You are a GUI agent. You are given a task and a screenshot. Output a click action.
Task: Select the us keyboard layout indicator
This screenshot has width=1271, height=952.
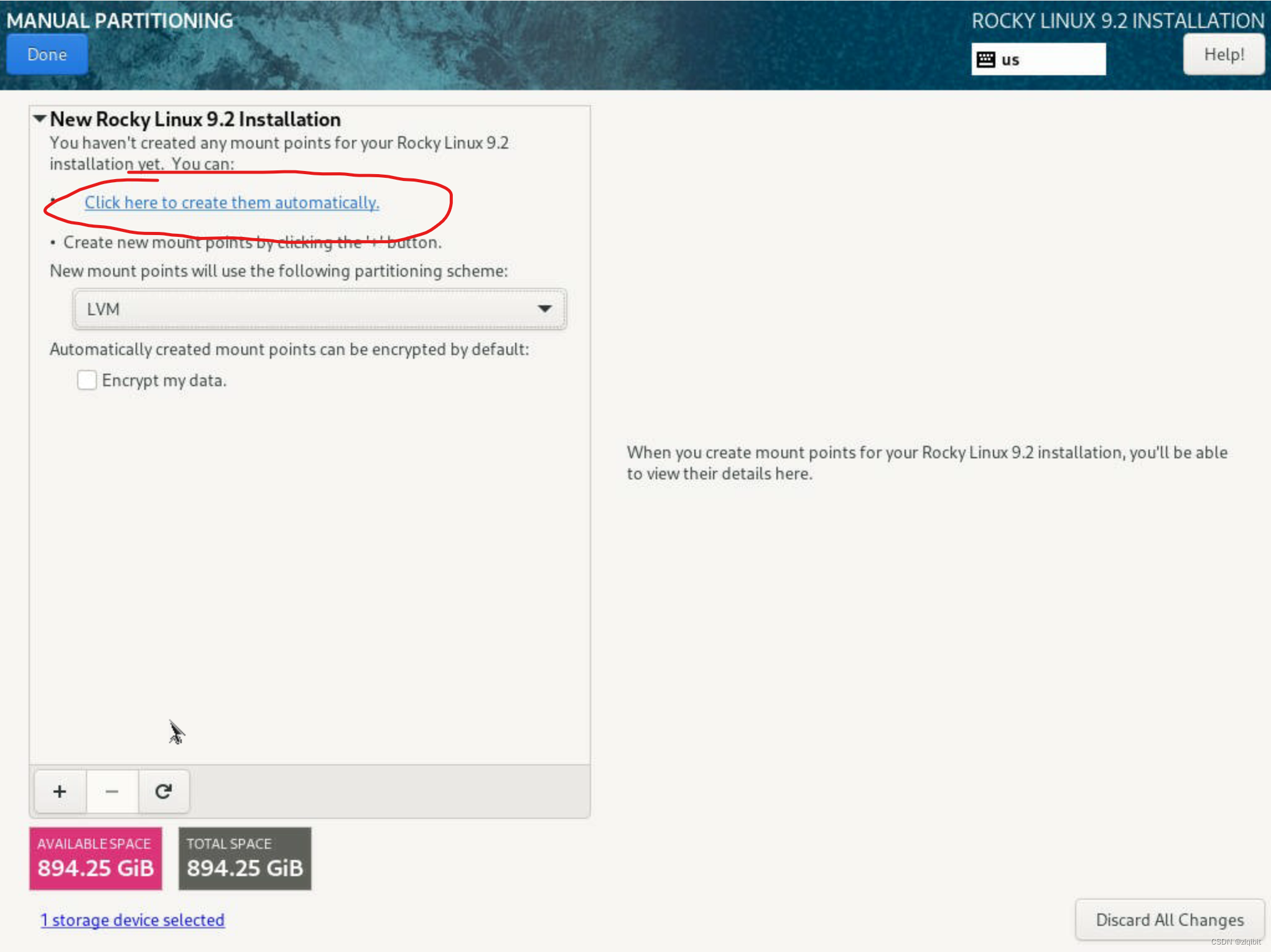[x=1038, y=60]
